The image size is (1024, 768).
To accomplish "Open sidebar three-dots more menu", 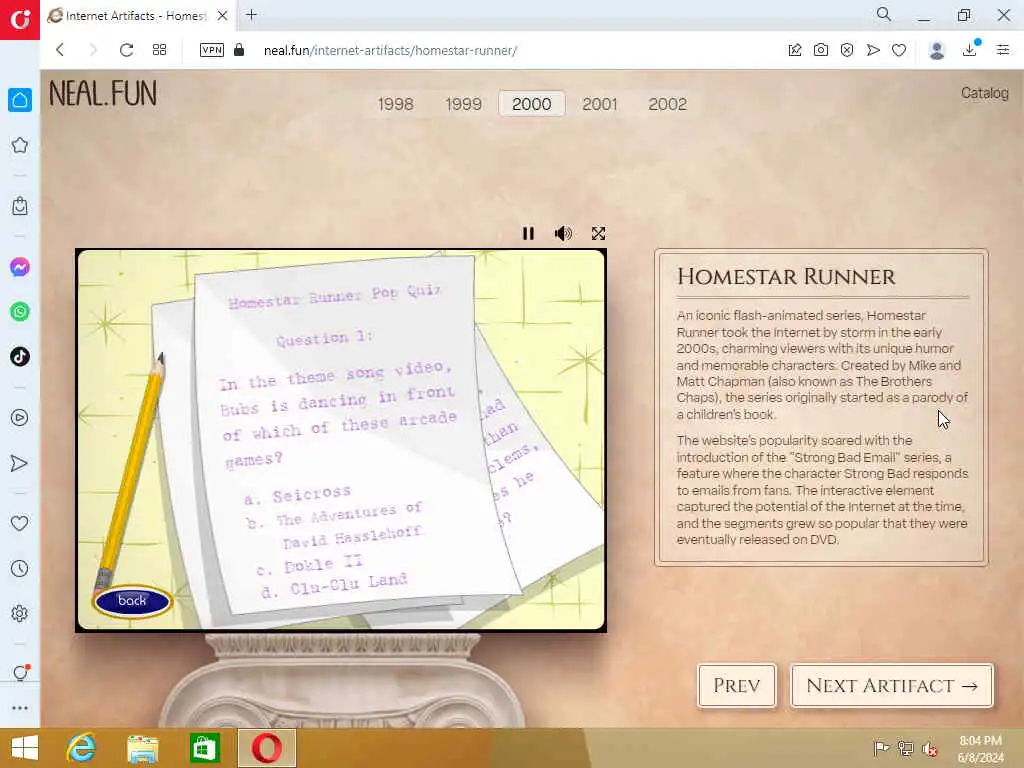I will [x=20, y=708].
